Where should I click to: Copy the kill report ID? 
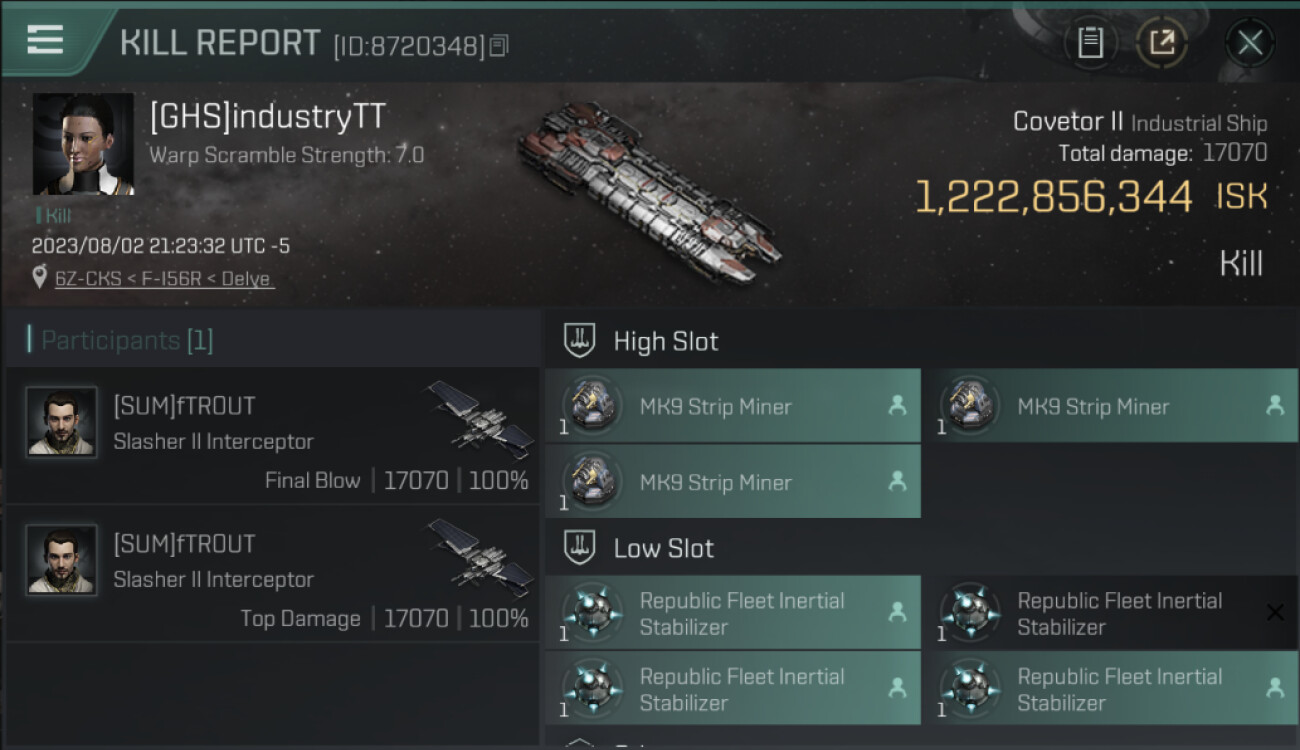coord(499,45)
